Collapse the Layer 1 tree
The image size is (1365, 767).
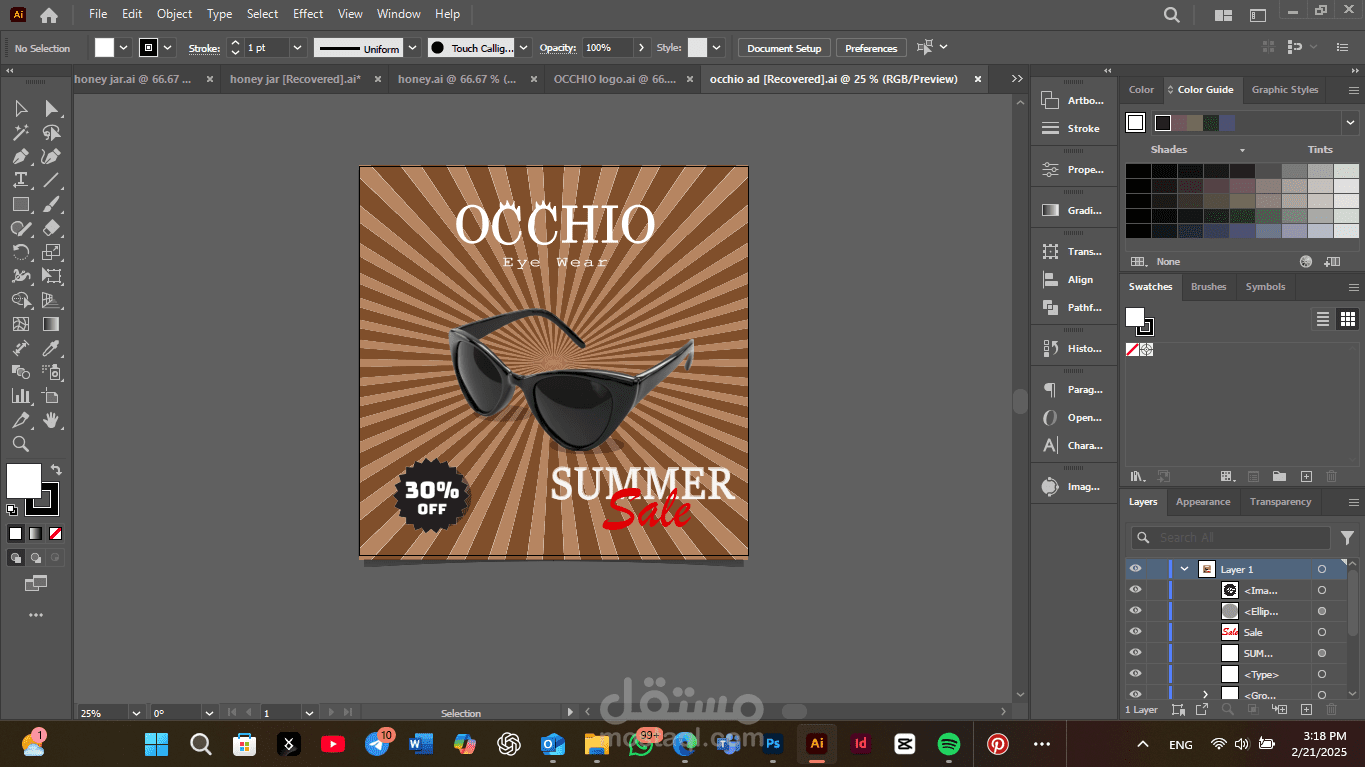(1185, 569)
